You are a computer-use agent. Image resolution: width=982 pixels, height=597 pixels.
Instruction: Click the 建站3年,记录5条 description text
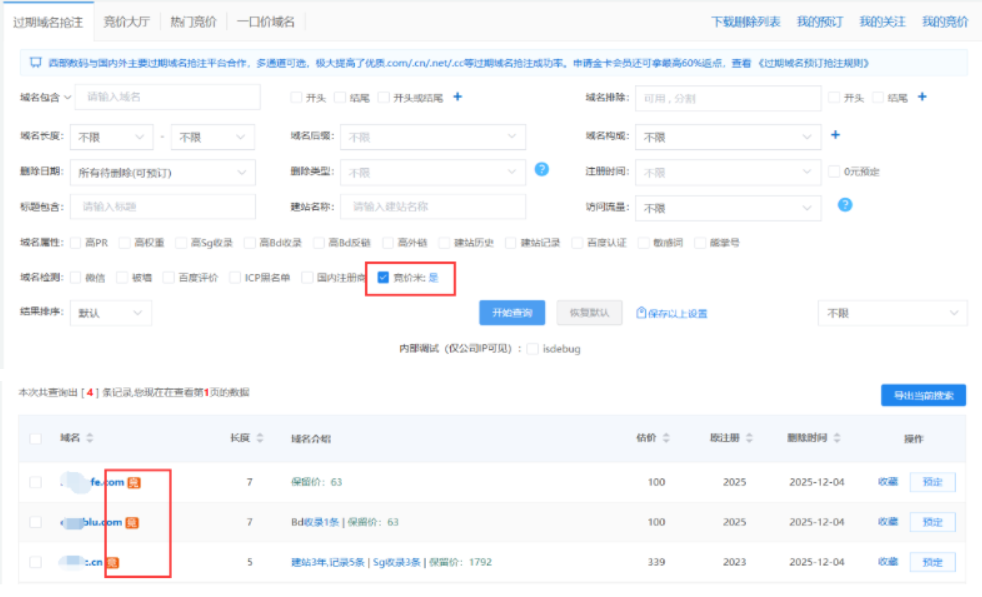pos(328,563)
